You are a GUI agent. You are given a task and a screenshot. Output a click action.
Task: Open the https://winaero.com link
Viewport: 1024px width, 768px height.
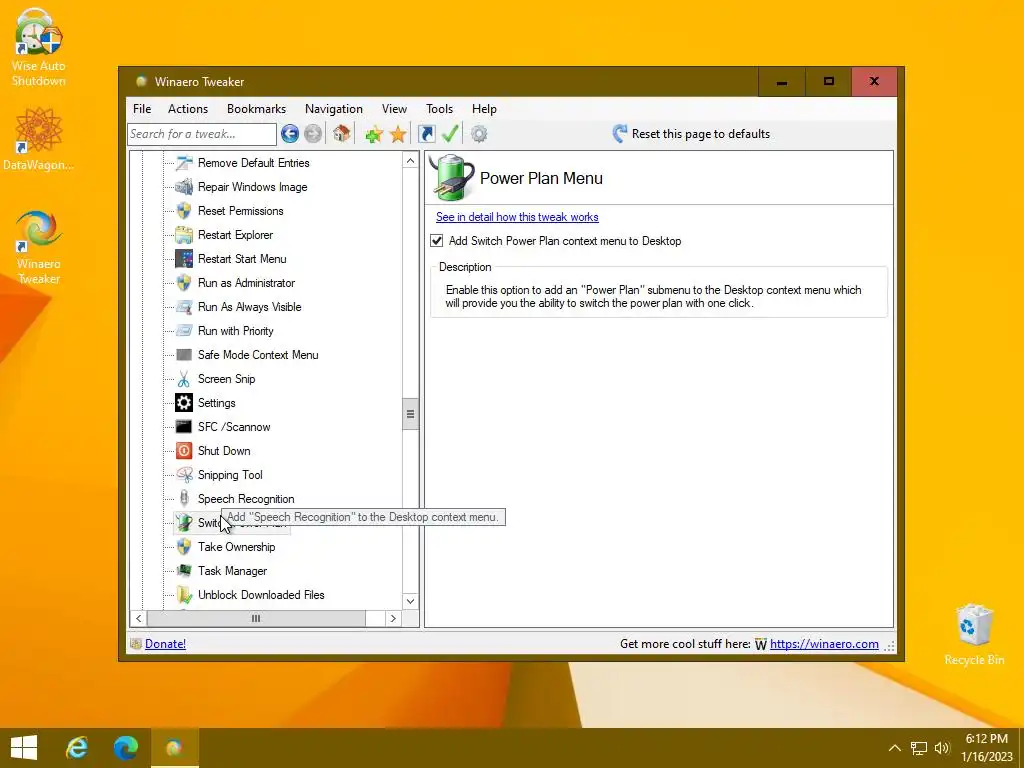[824, 644]
